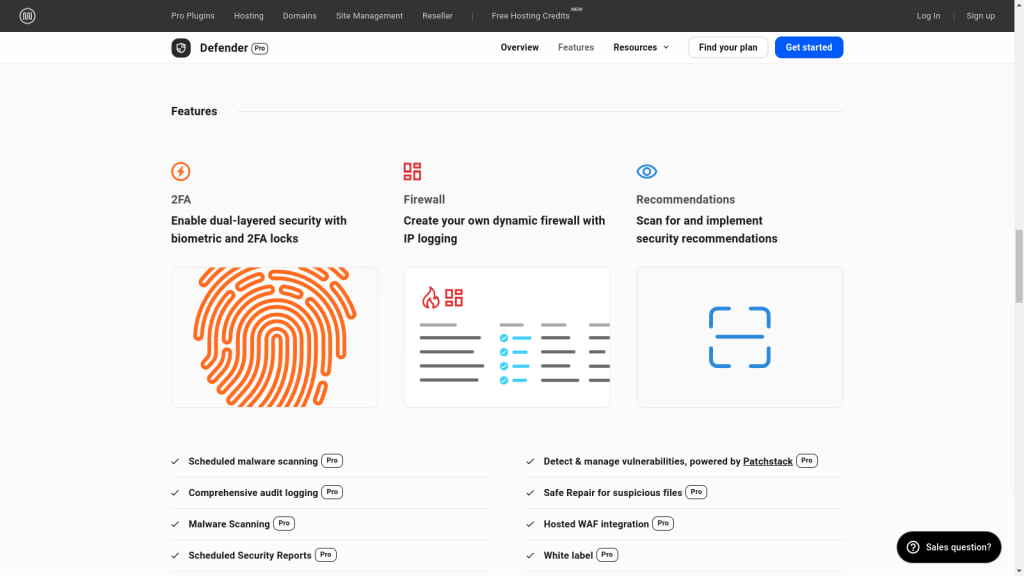Click the red Firewall grid icon

click(x=412, y=171)
